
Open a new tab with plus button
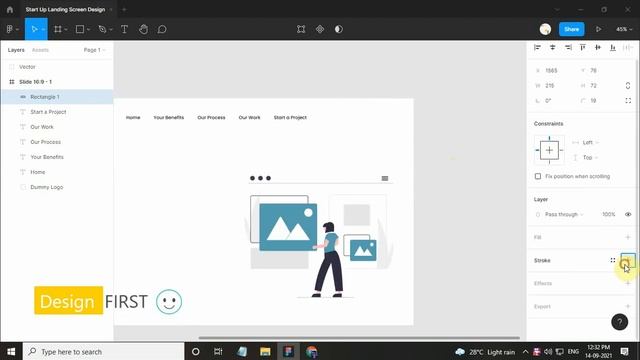[124, 9]
